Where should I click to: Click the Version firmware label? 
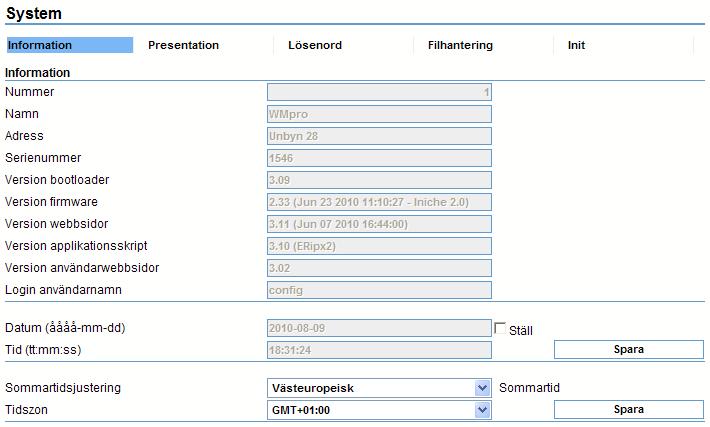[x=51, y=202]
